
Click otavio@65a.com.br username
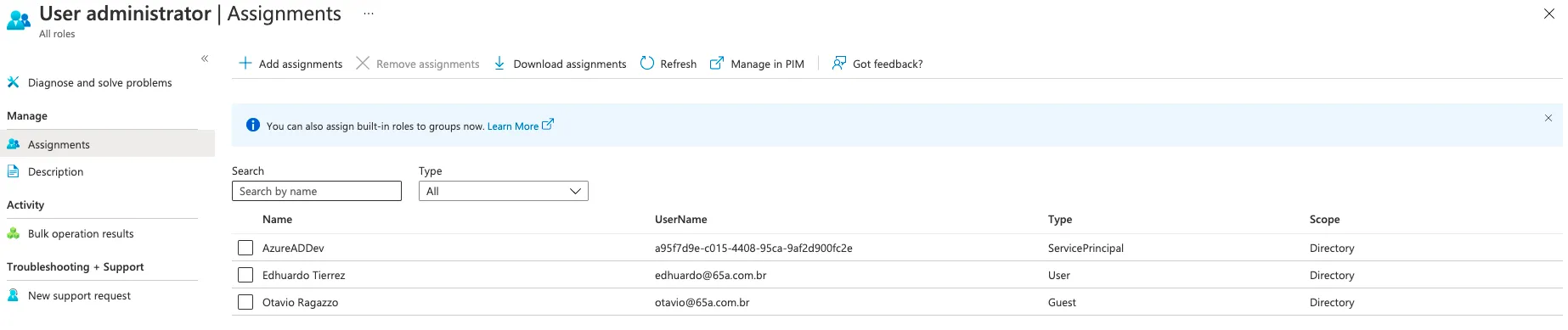coord(702,303)
